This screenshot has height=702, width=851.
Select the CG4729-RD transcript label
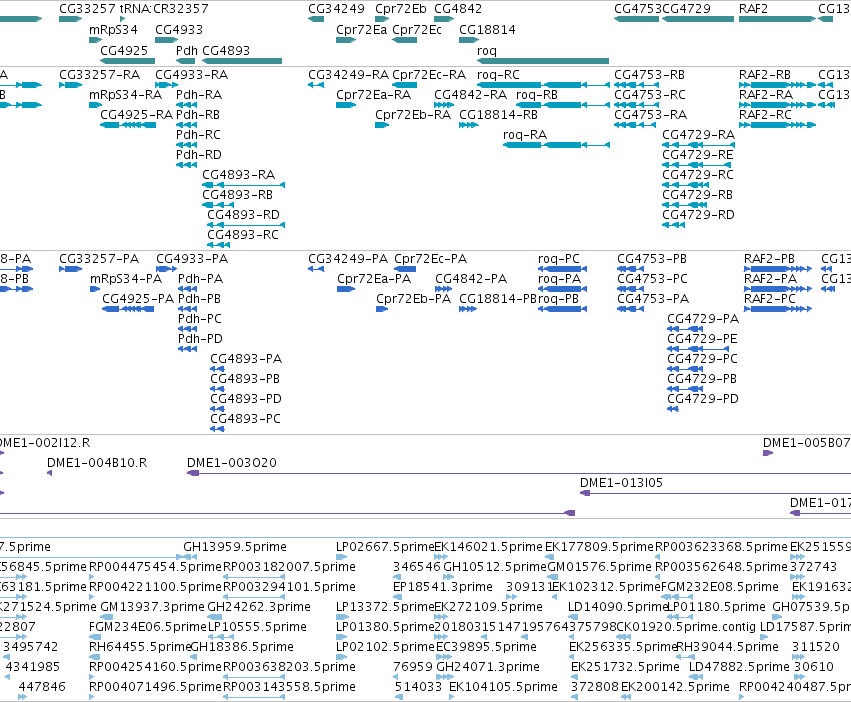pos(698,215)
